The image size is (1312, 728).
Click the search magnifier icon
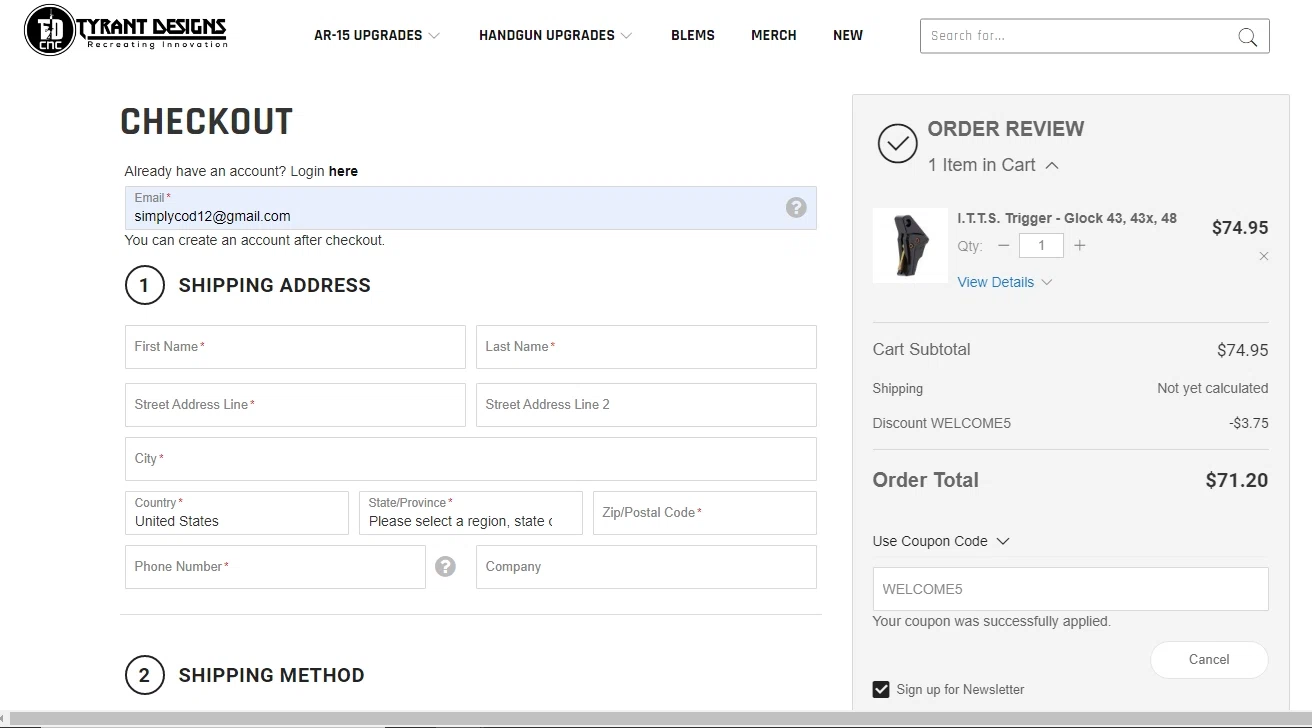click(x=1247, y=37)
